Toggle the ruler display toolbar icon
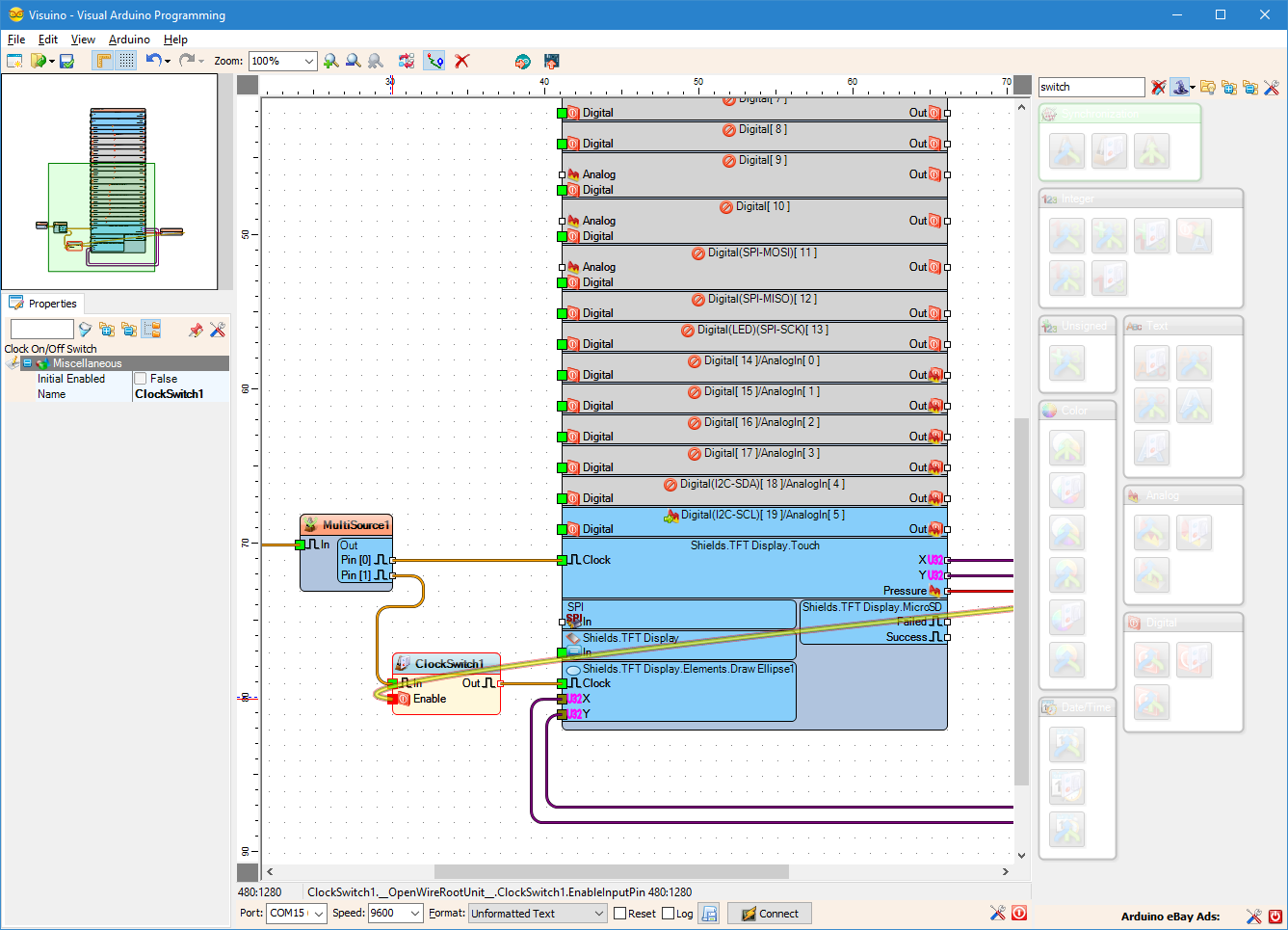The height and width of the screenshot is (930, 1288). click(x=103, y=61)
